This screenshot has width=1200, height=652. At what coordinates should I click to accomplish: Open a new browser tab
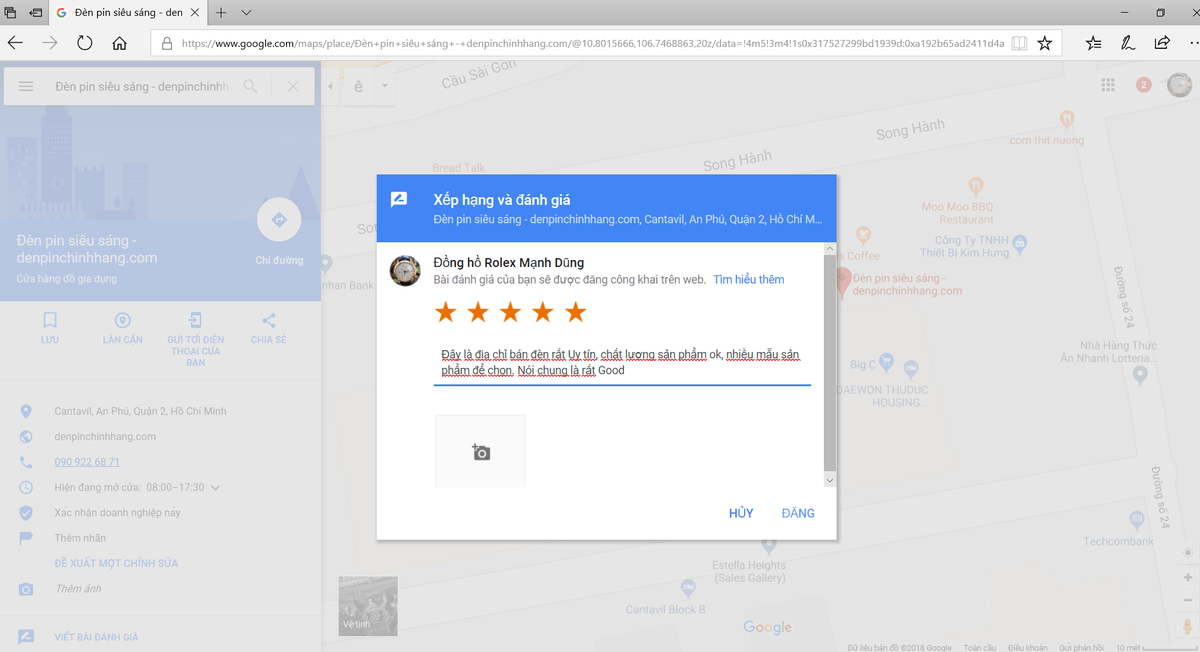221,13
